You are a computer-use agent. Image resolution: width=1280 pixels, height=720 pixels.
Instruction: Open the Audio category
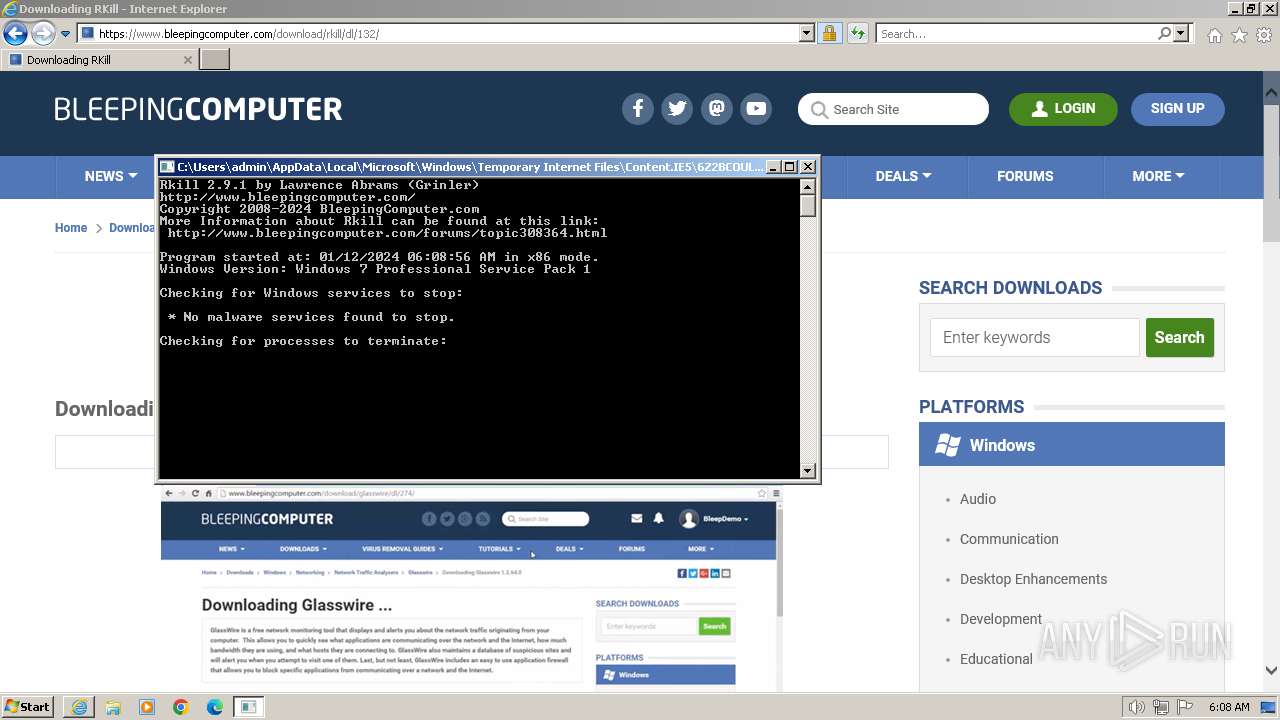pos(978,499)
